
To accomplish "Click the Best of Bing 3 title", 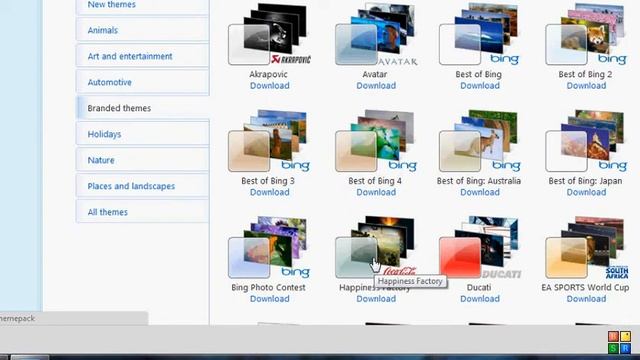I will 268,181.
